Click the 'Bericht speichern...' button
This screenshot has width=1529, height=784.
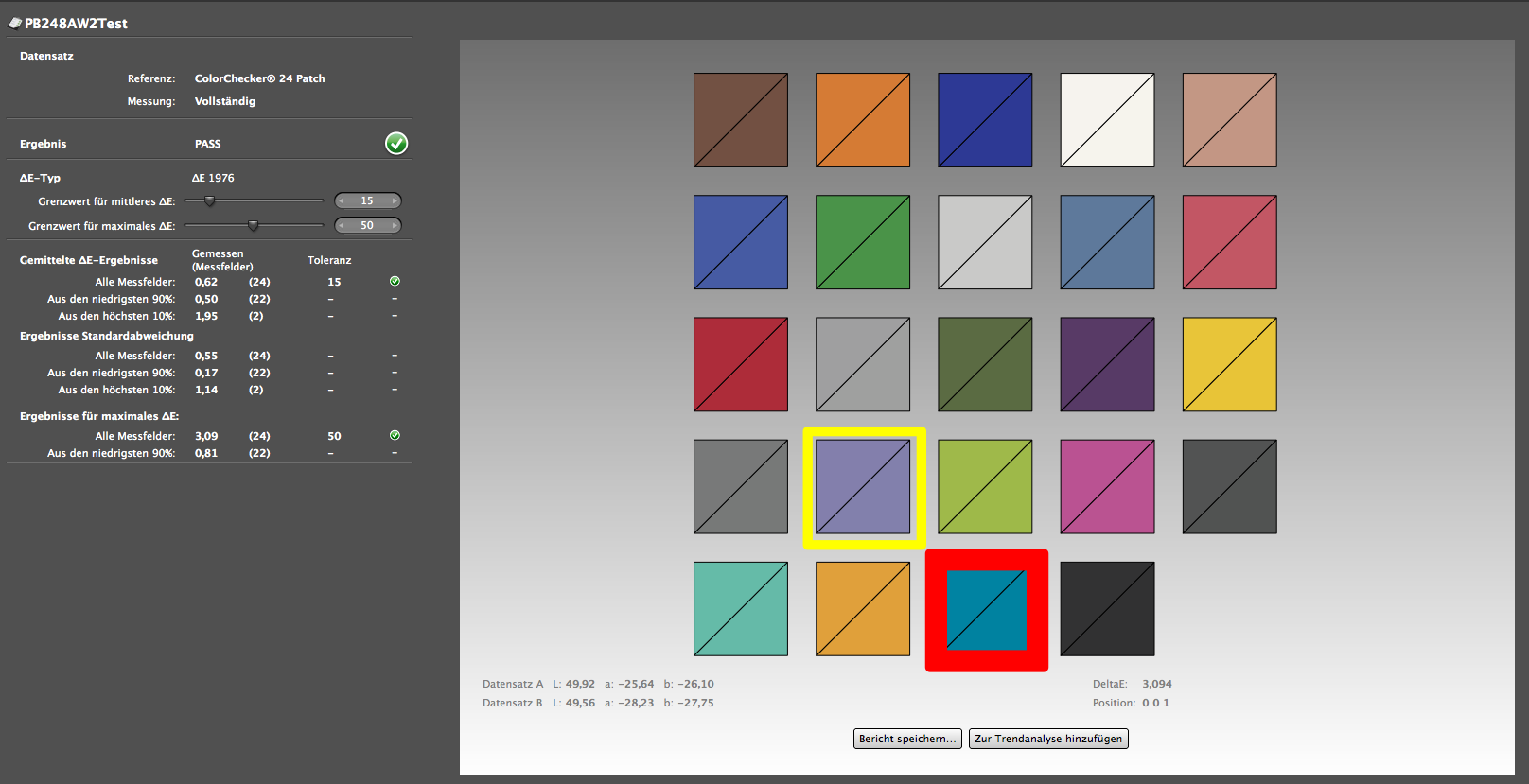coord(907,739)
